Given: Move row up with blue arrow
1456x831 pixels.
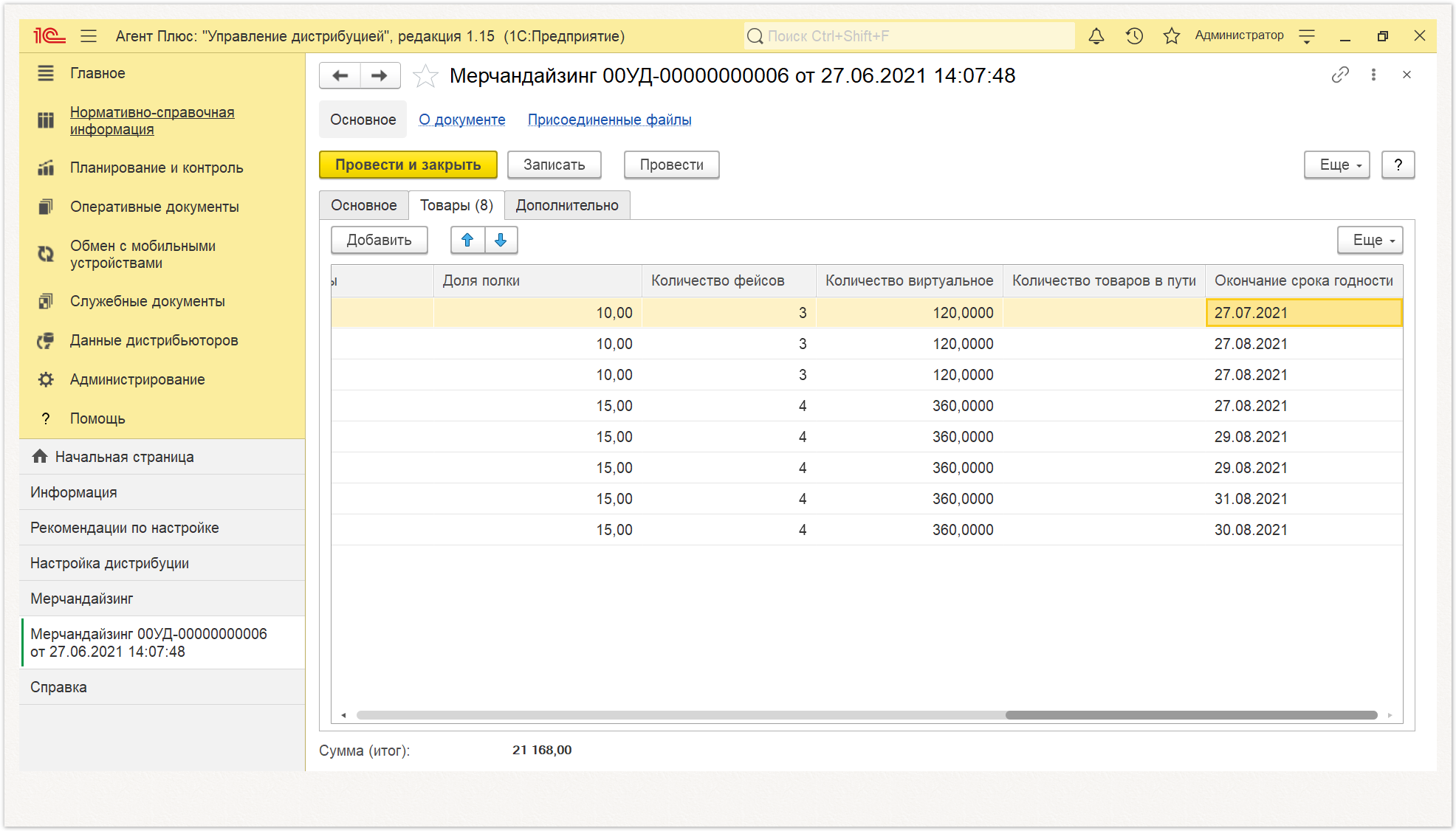Looking at the screenshot, I should point(467,240).
